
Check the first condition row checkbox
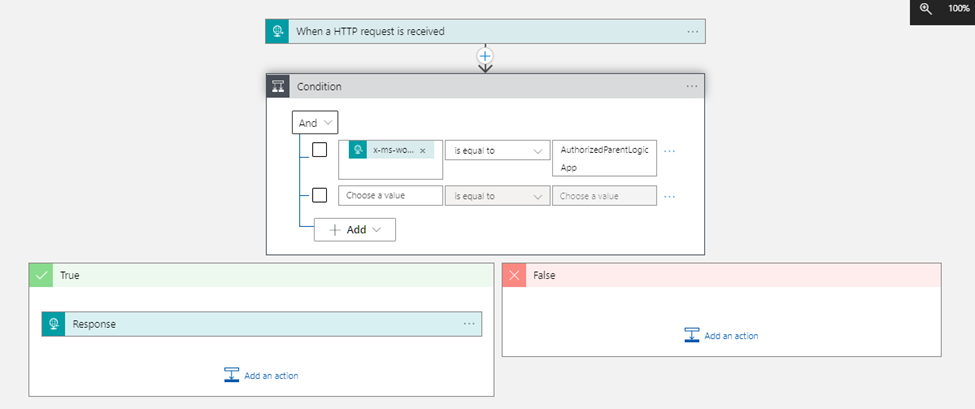click(x=320, y=150)
